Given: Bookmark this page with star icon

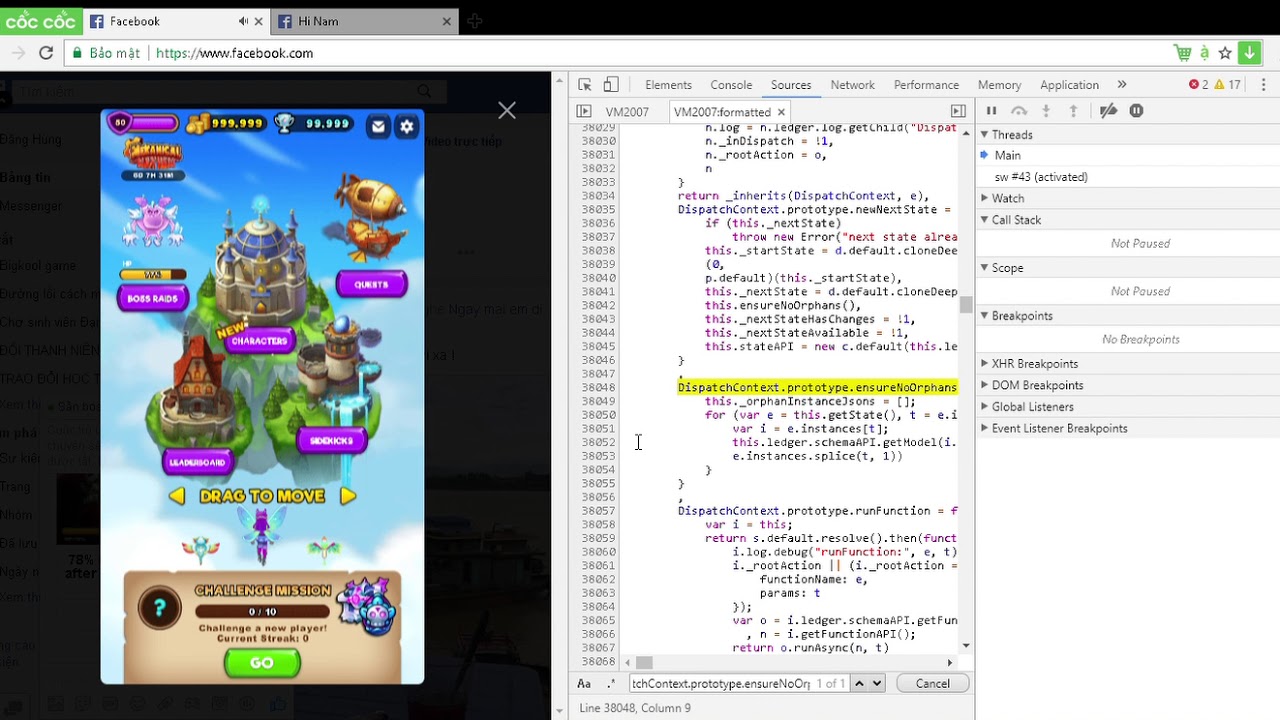Looking at the screenshot, I should point(1225,53).
